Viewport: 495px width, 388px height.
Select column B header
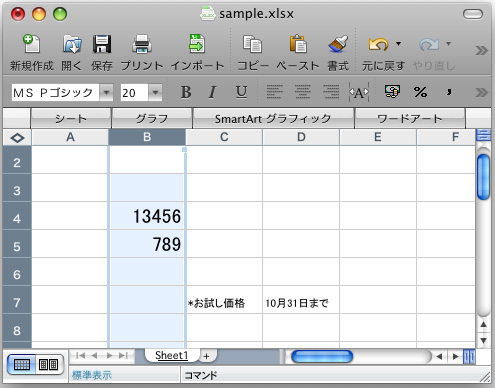pyautogui.click(x=147, y=137)
